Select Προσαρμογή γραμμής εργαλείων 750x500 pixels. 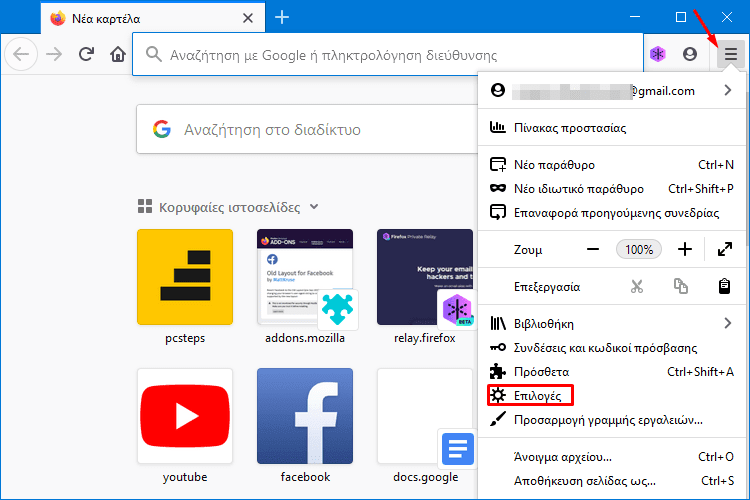coord(611,420)
